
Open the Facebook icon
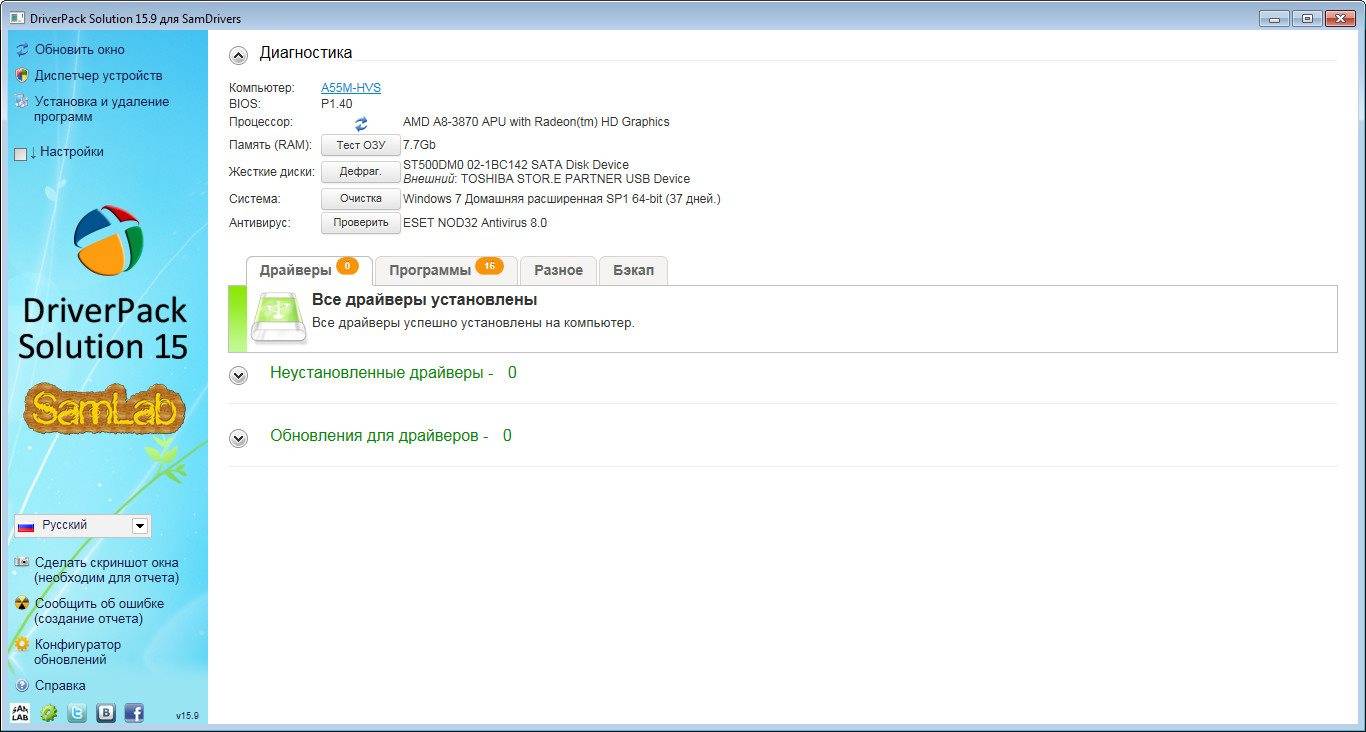[x=134, y=713]
